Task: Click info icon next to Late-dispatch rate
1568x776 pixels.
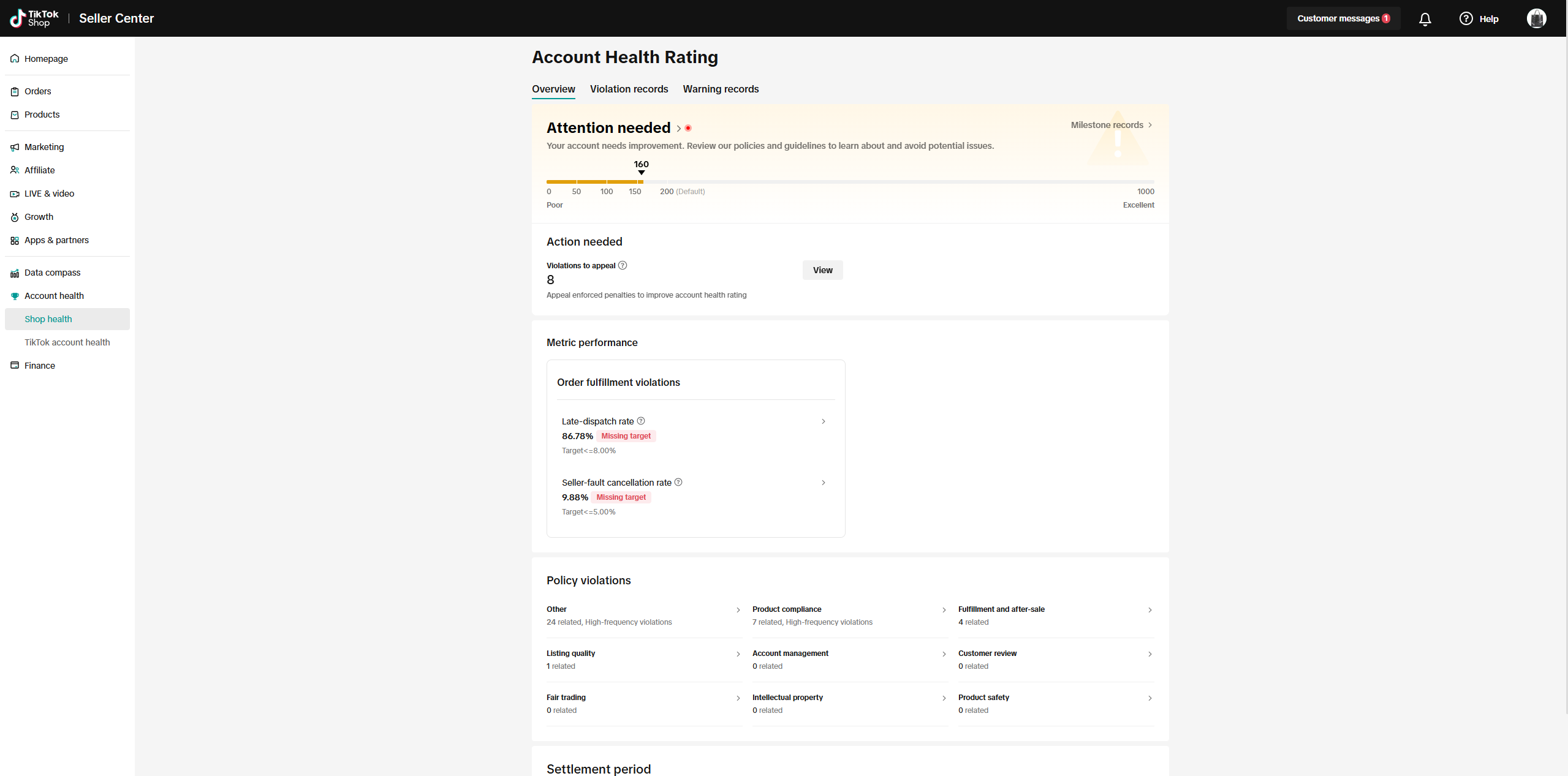Action: (x=641, y=421)
